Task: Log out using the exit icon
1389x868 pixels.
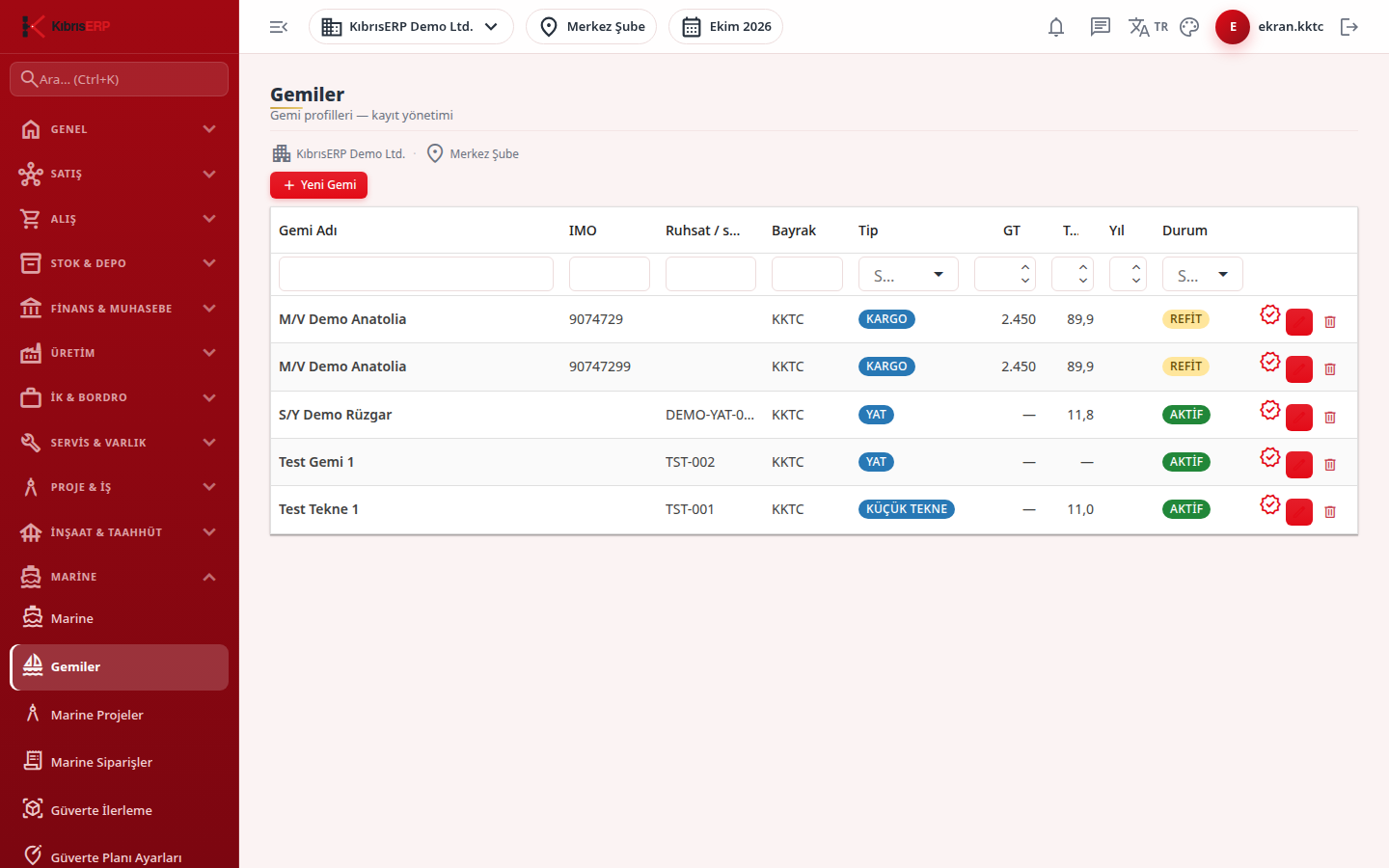Action: [1349, 27]
